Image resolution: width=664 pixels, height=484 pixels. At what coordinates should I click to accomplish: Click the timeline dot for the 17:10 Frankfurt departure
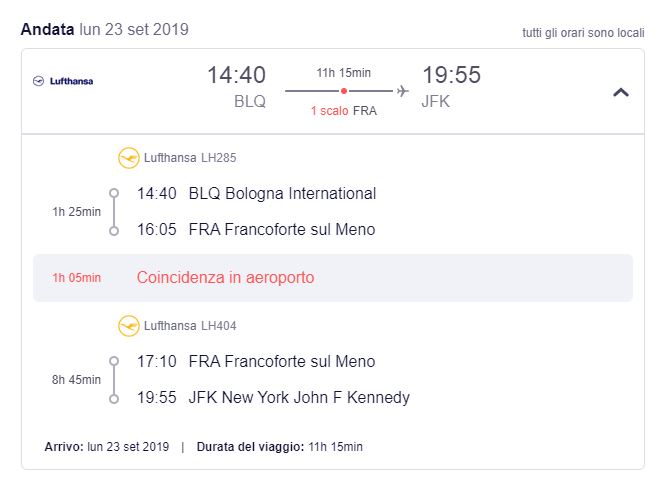click(x=114, y=361)
